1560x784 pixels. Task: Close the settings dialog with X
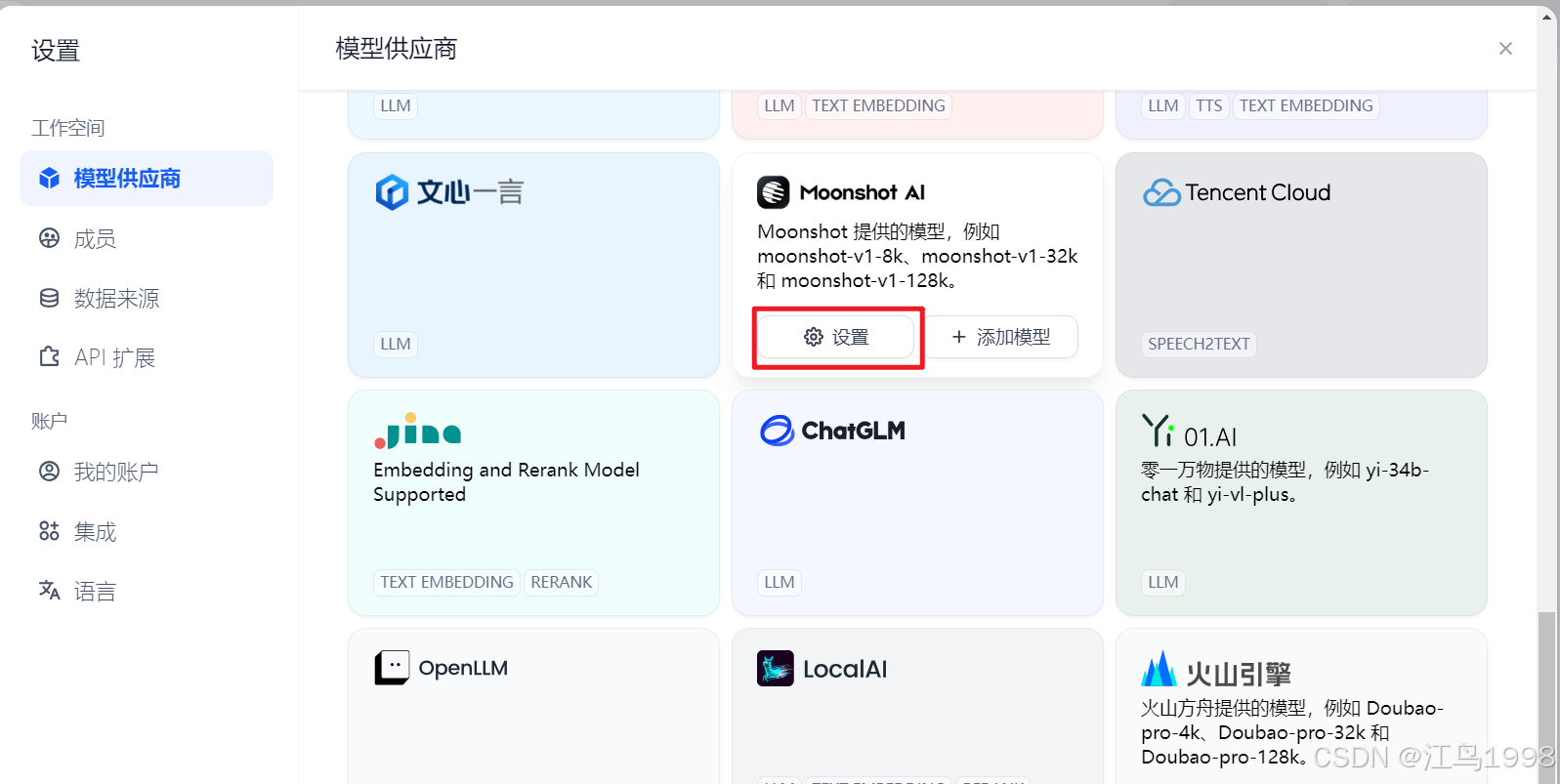pyautogui.click(x=1505, y=48)
